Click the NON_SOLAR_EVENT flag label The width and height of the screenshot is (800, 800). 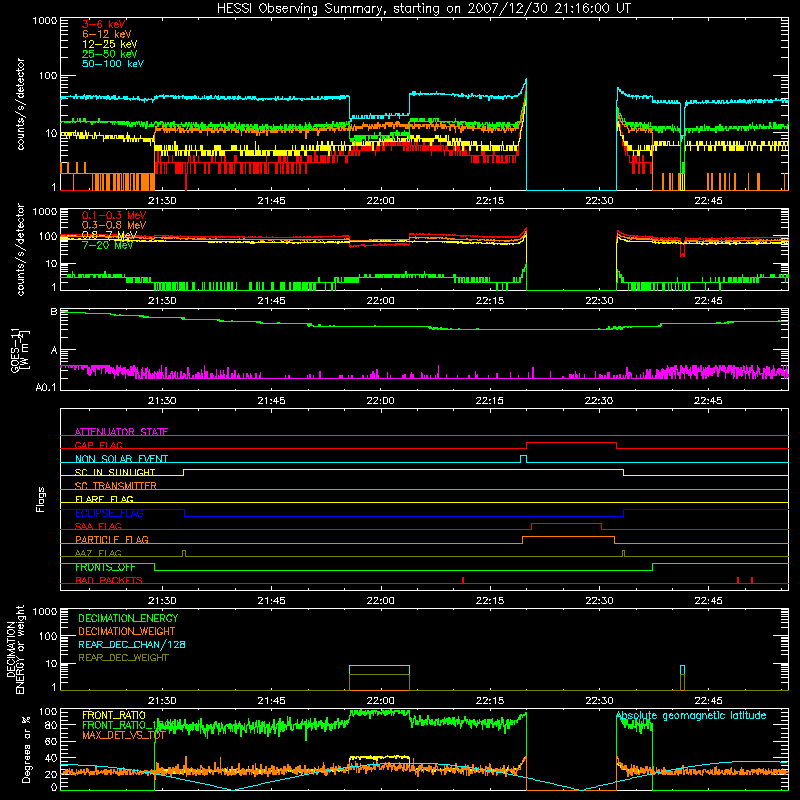pyautogui.click(x=121, y=459)
